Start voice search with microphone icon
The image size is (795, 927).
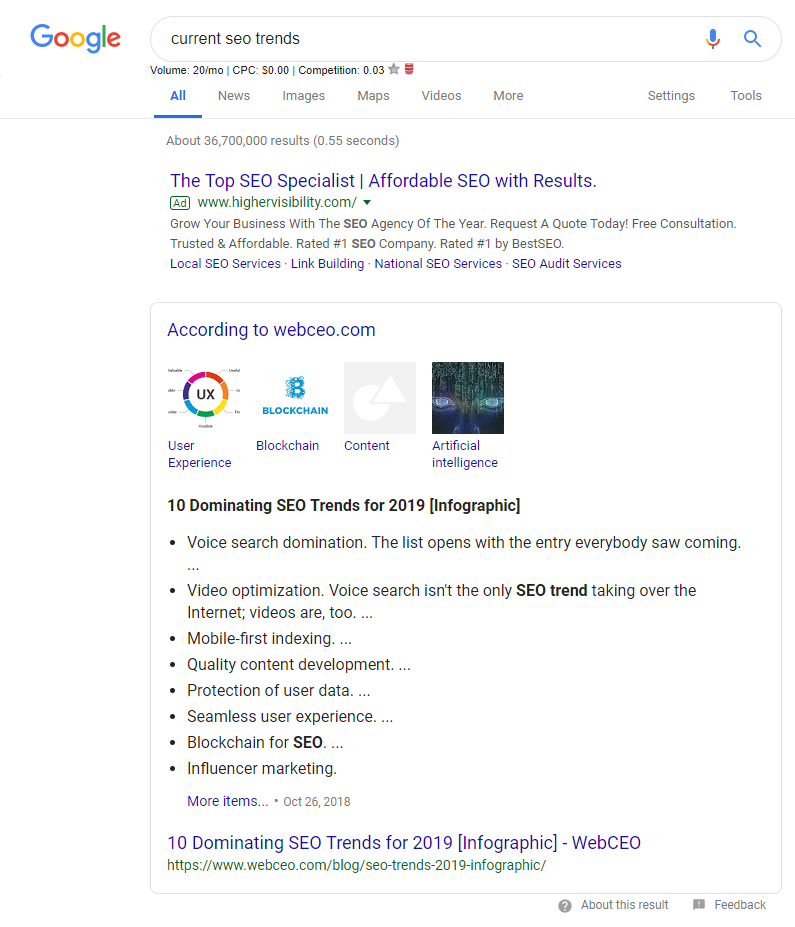[713, 38]
